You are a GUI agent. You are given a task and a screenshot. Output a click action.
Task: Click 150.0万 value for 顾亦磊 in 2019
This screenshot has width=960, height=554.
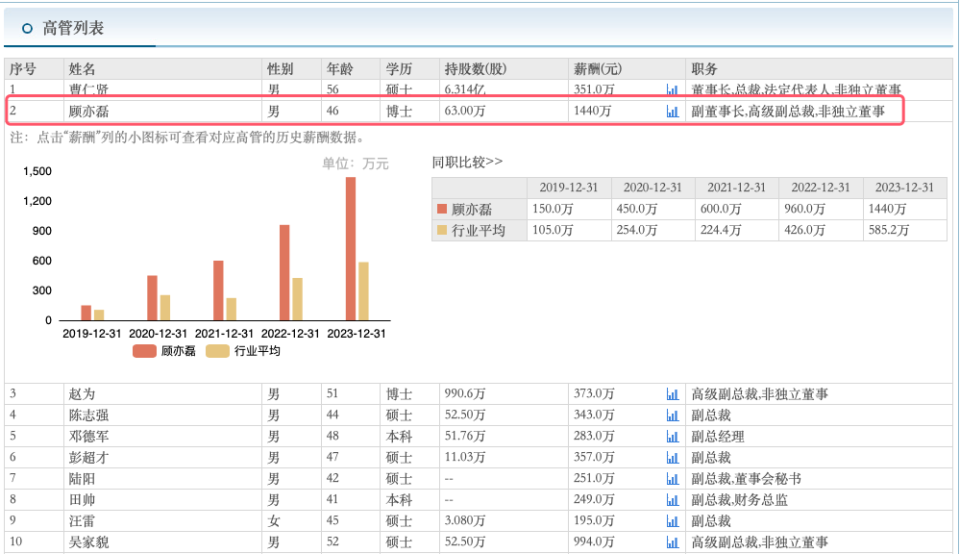(x=553, y=209)
